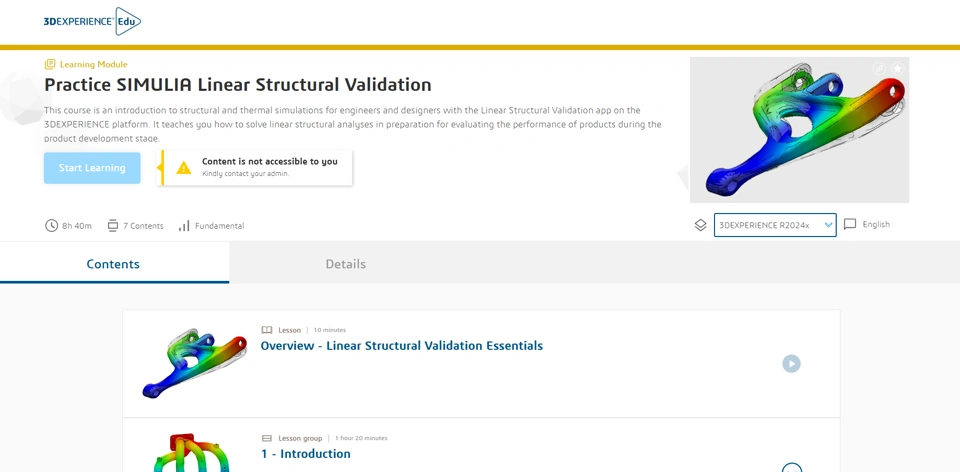Viewport: 960px width, 472px height.
Task: Click the Fundamental level bars icon
Action: (184, 226)
